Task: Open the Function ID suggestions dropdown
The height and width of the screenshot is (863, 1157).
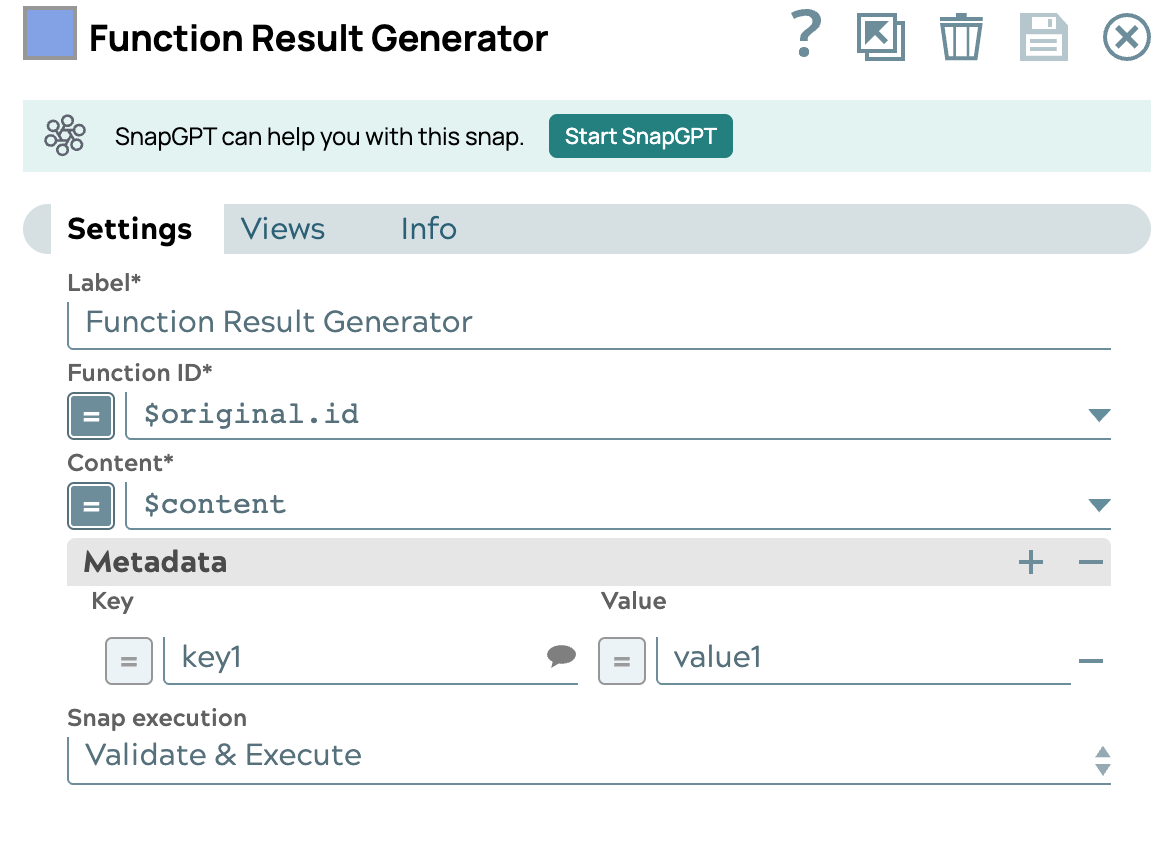Action: coord(1099,416)
